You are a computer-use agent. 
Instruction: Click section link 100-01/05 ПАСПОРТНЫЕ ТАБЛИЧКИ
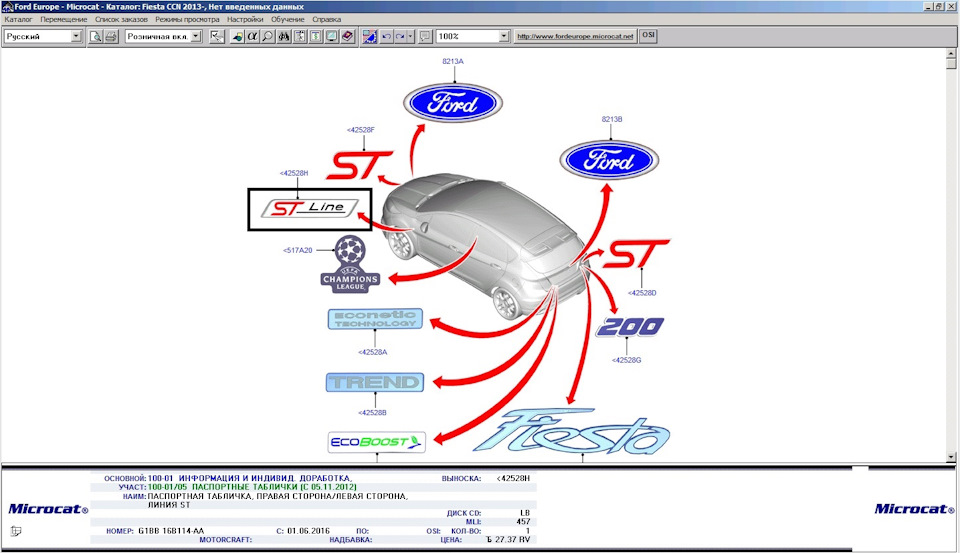(252, 487)
